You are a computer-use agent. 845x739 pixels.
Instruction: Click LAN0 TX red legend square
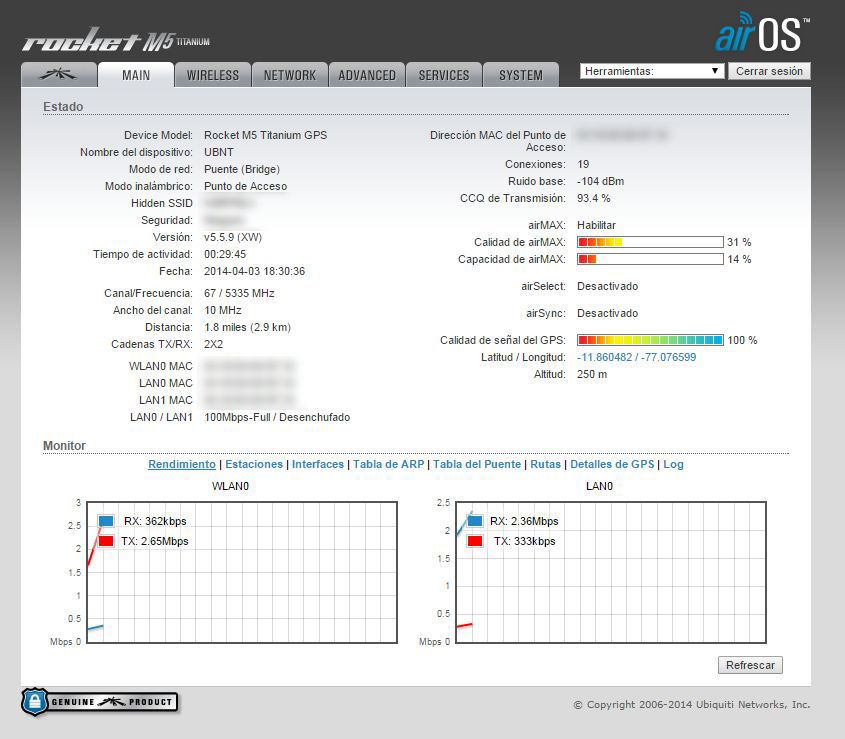click(475, 541)
